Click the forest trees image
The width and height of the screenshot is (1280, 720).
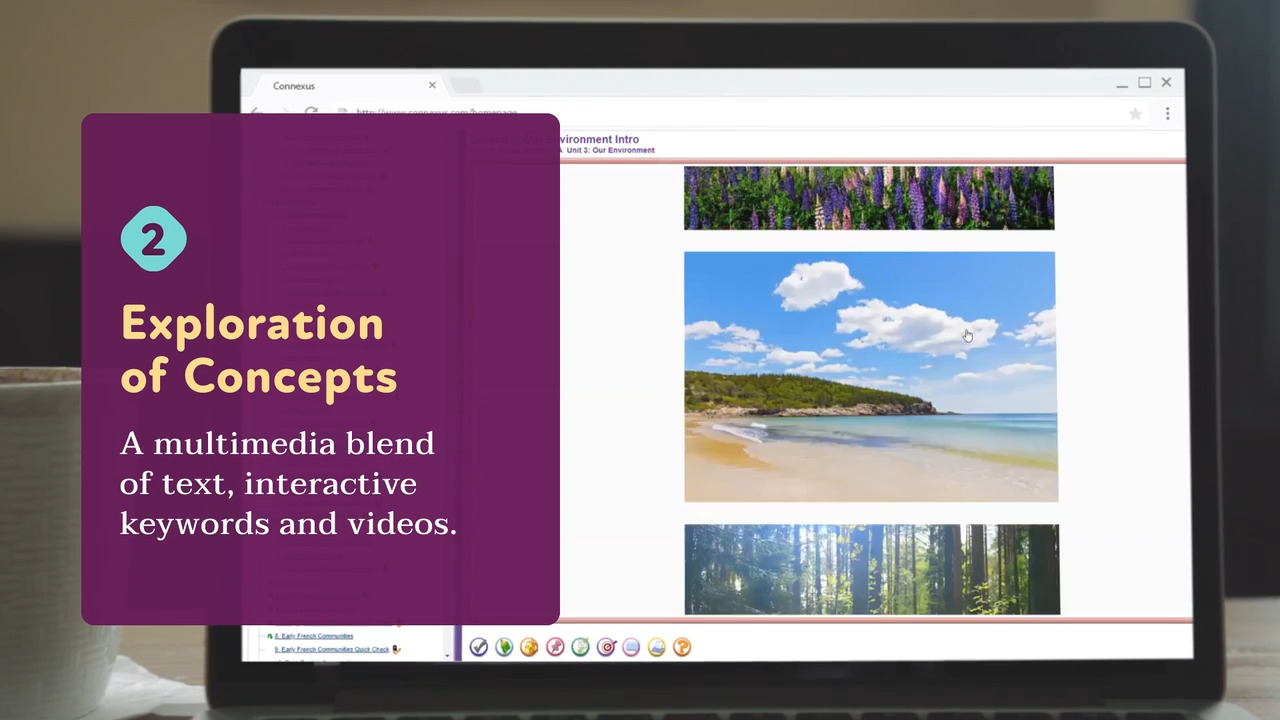coord(872,569)
